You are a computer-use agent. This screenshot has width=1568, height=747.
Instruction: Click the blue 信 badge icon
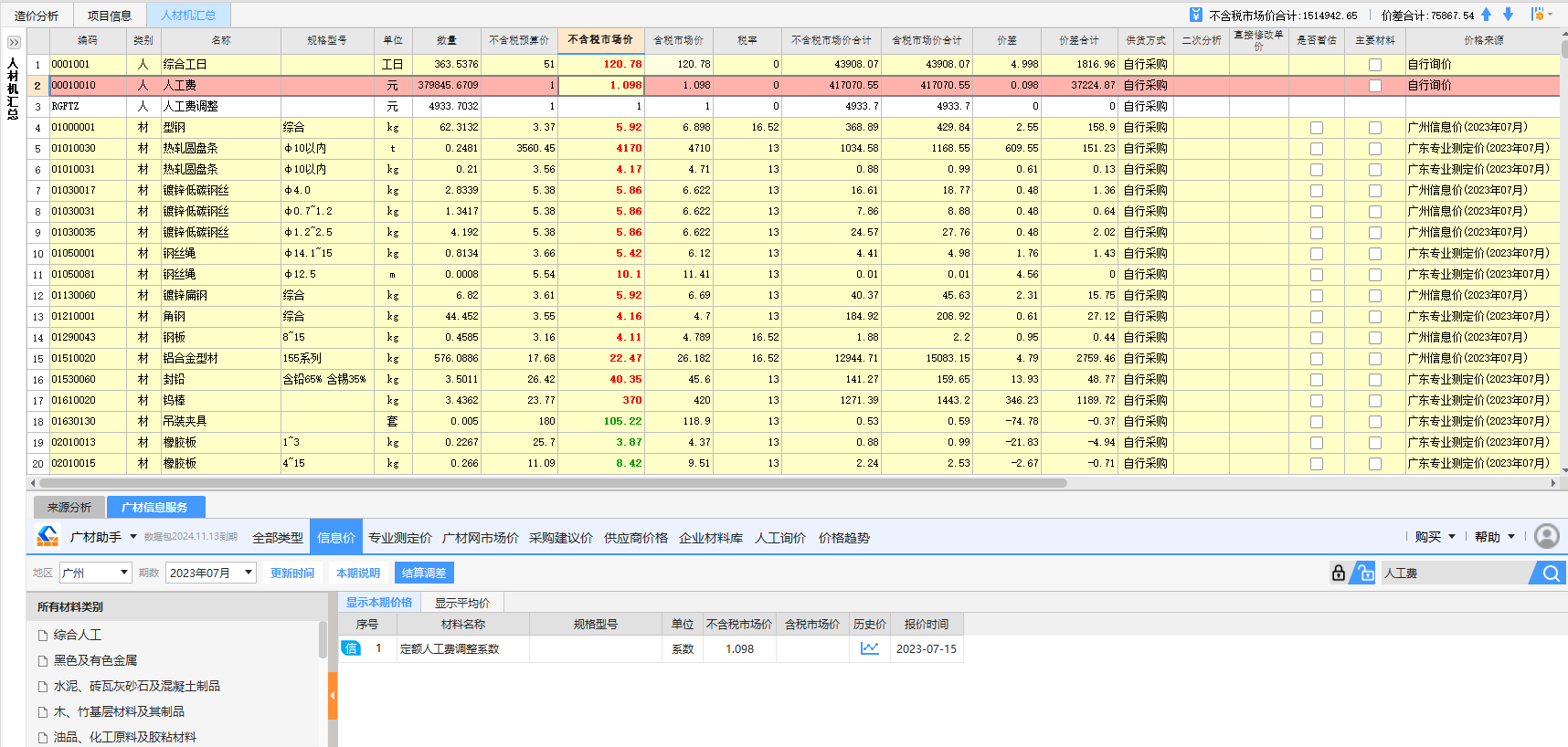click(351, 648)
